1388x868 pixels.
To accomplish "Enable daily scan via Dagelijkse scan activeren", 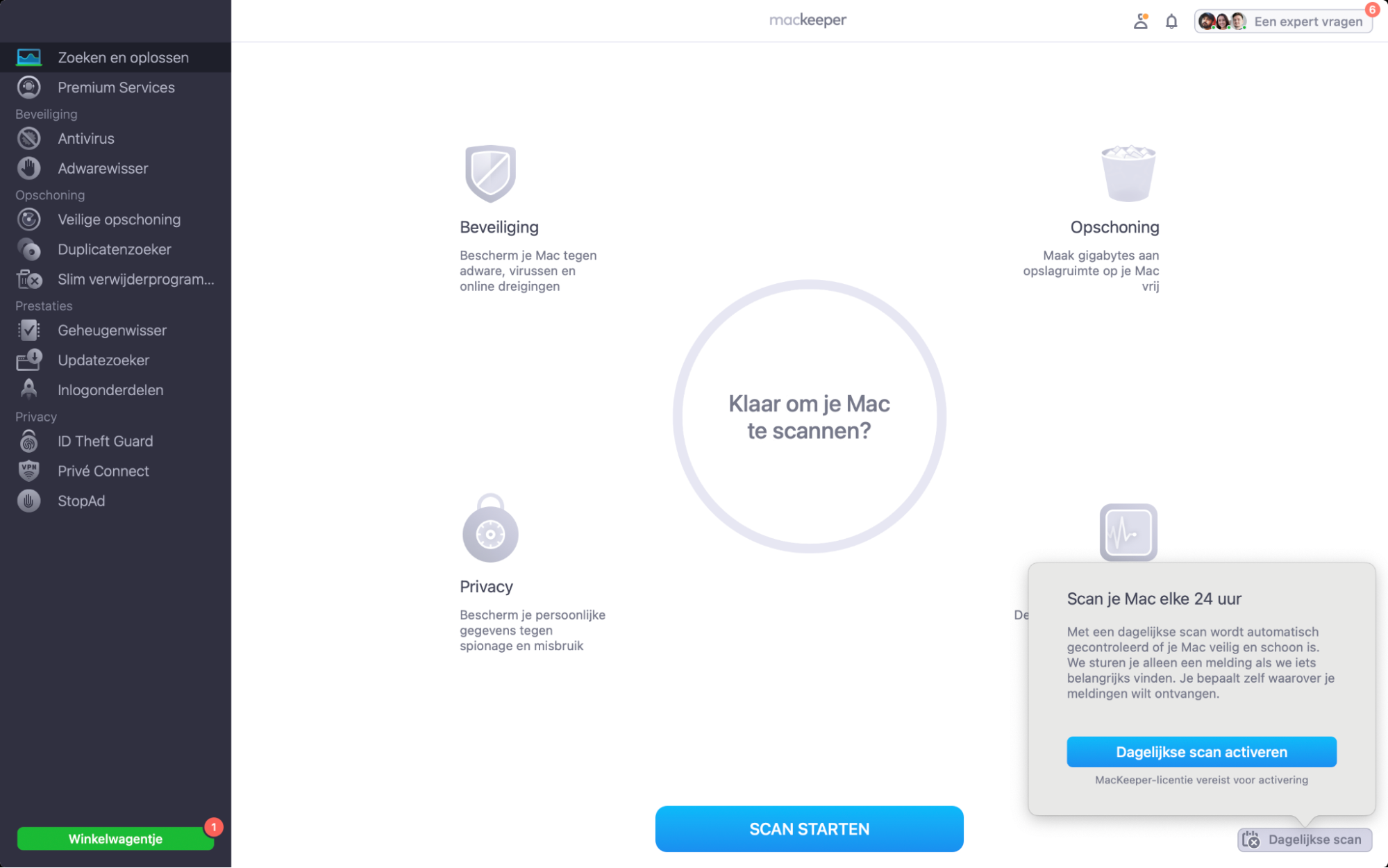I will coord(1201,751).
